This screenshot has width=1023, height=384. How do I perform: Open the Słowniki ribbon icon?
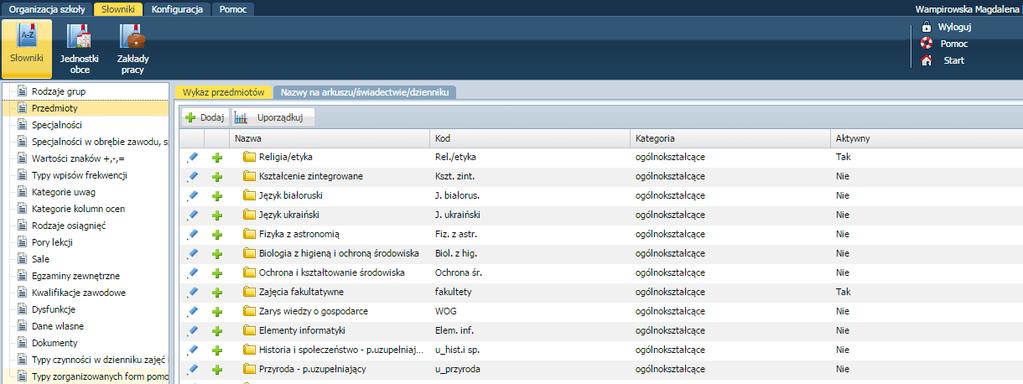tap(27, 48)
